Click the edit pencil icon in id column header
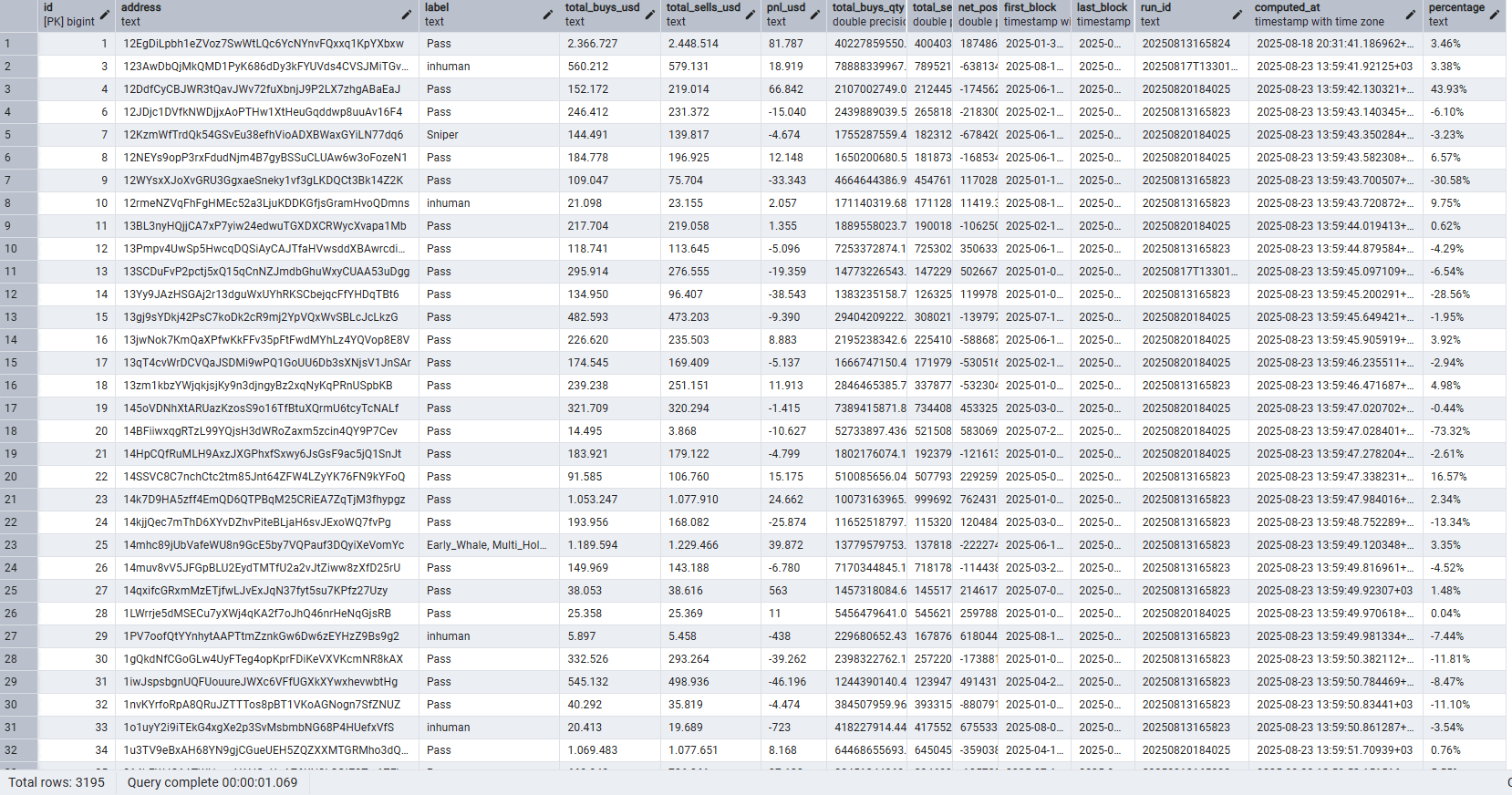Screen dimensions: 1512x795 point(105,15)
